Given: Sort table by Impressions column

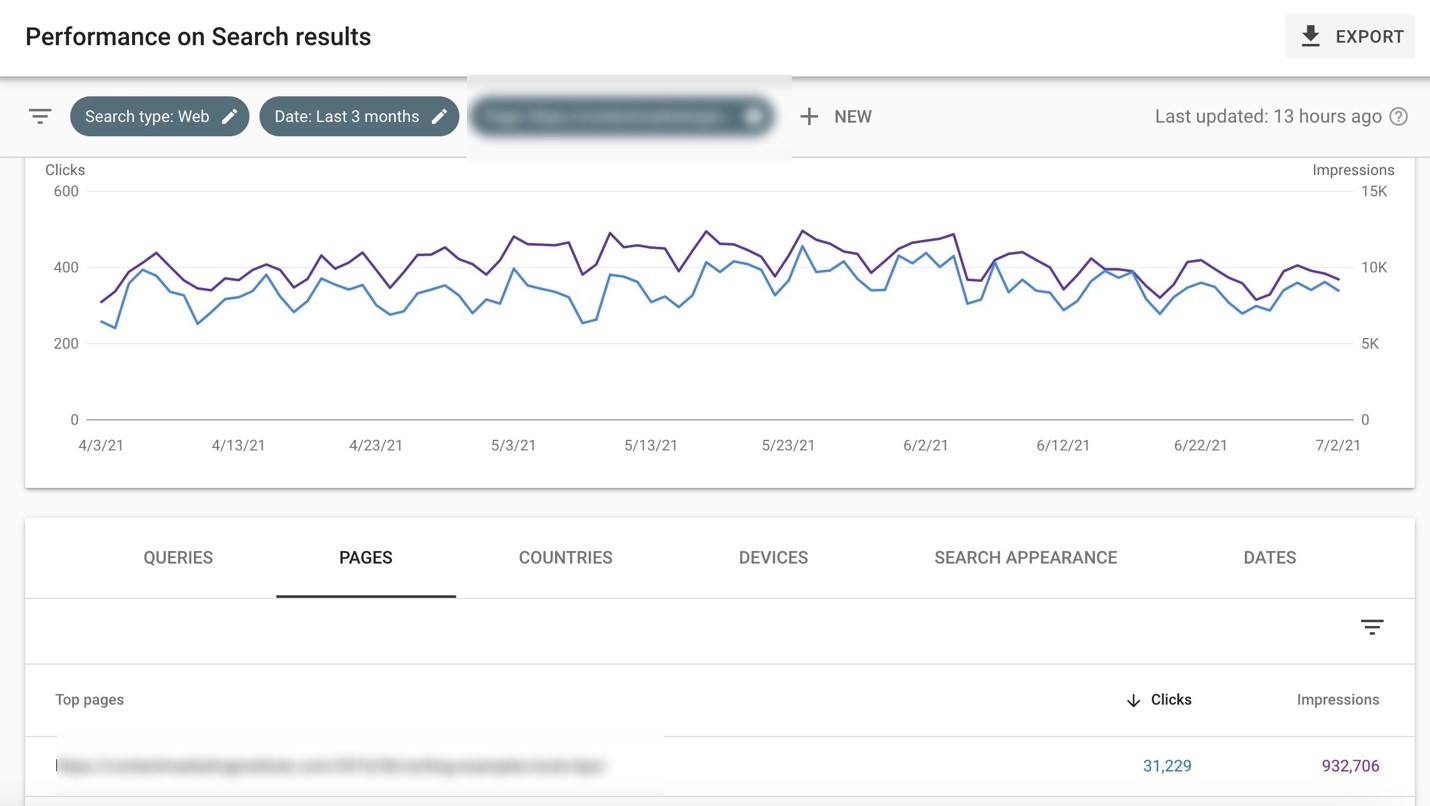Looking at the screenshot, I should 1338,700.
